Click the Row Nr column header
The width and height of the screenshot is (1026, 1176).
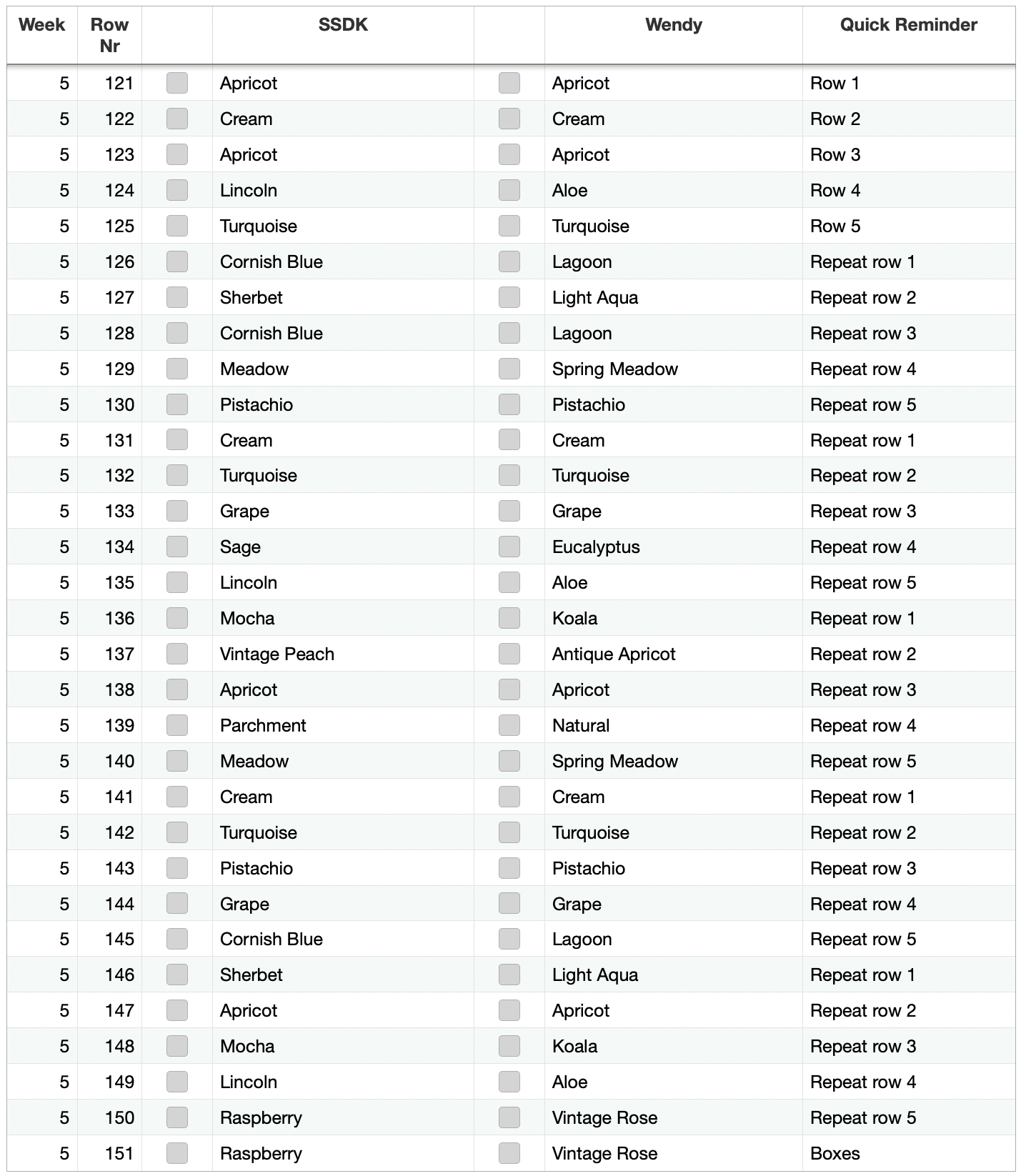pyautogui.click(x=109, y=35)
